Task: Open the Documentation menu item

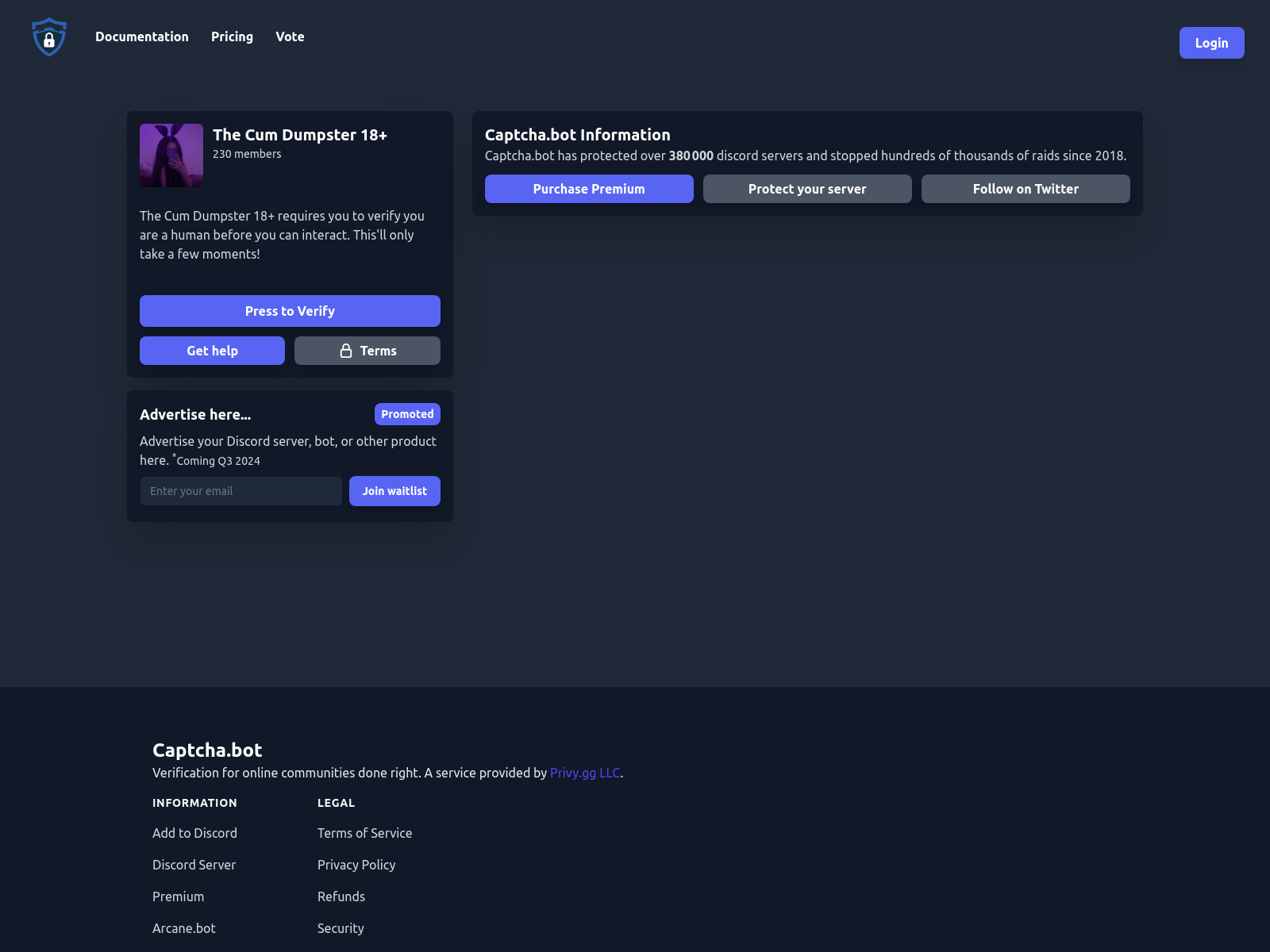Action: click(142, 36)
